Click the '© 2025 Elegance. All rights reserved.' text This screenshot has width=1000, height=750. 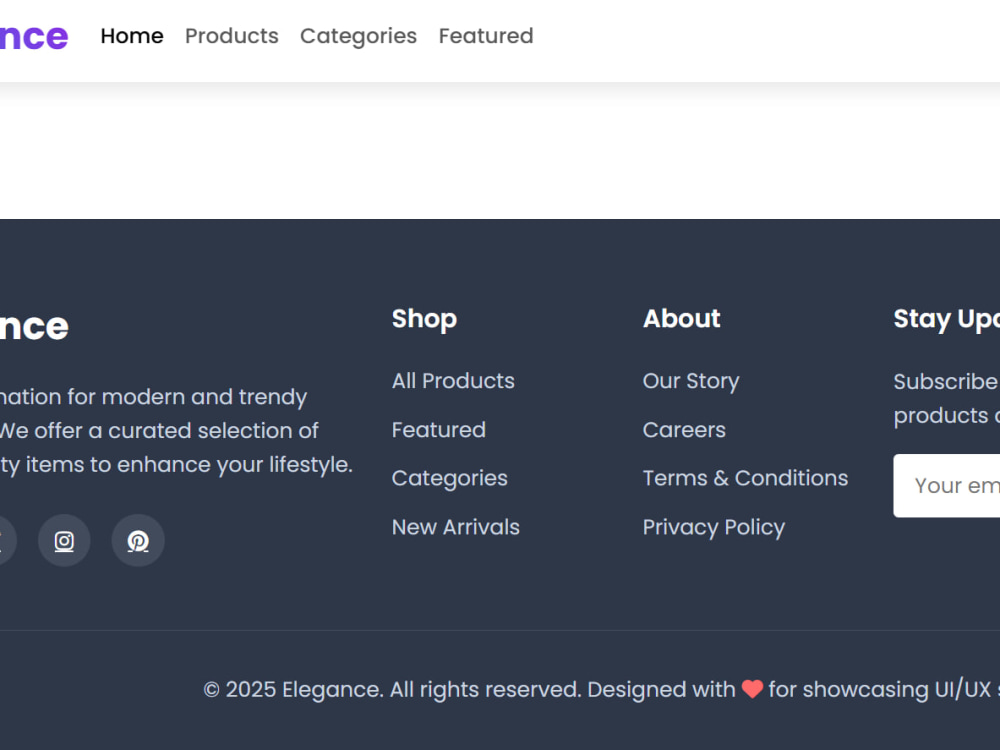(392, 689)
